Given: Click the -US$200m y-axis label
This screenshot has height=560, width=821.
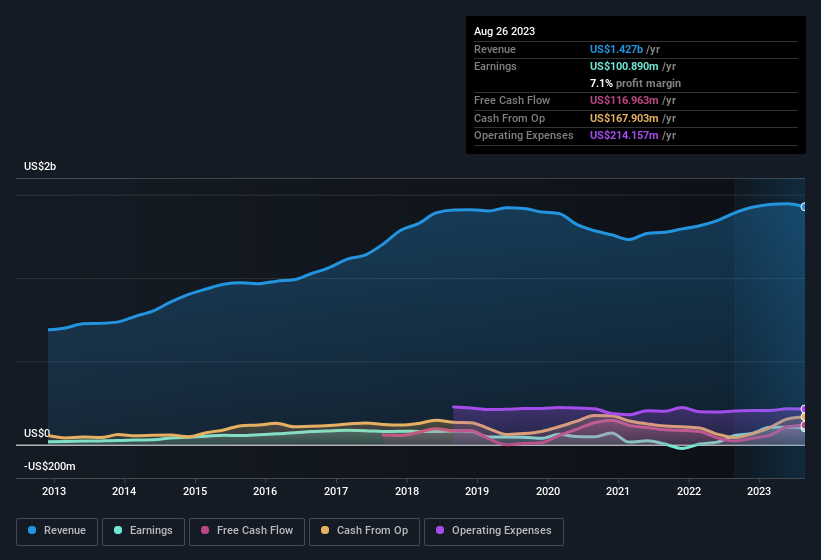Looking at the screenshot, I should pyautogui.click(x=49, y=466).
